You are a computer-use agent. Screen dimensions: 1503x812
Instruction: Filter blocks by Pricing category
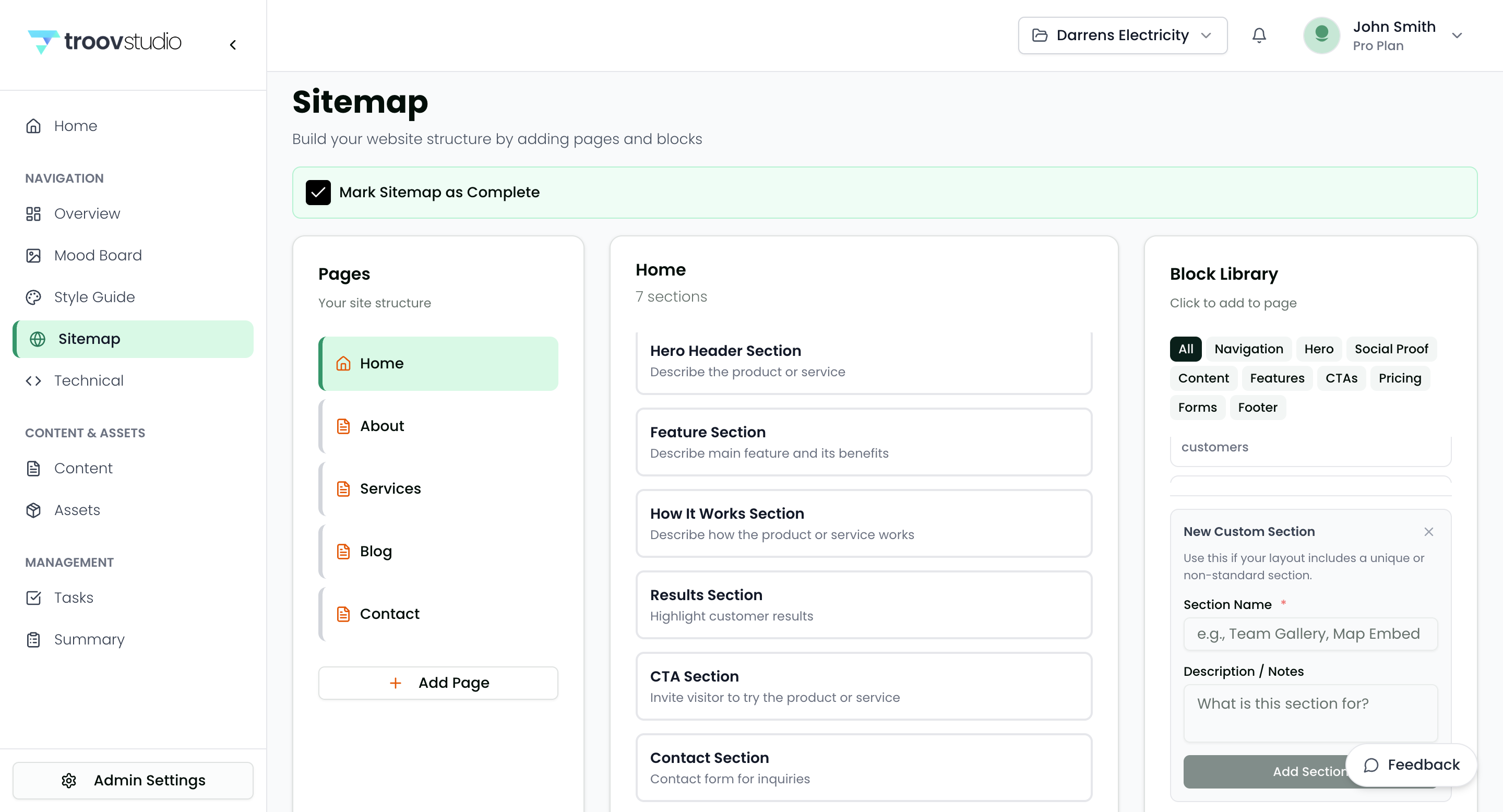click(x=1399, y=378)
